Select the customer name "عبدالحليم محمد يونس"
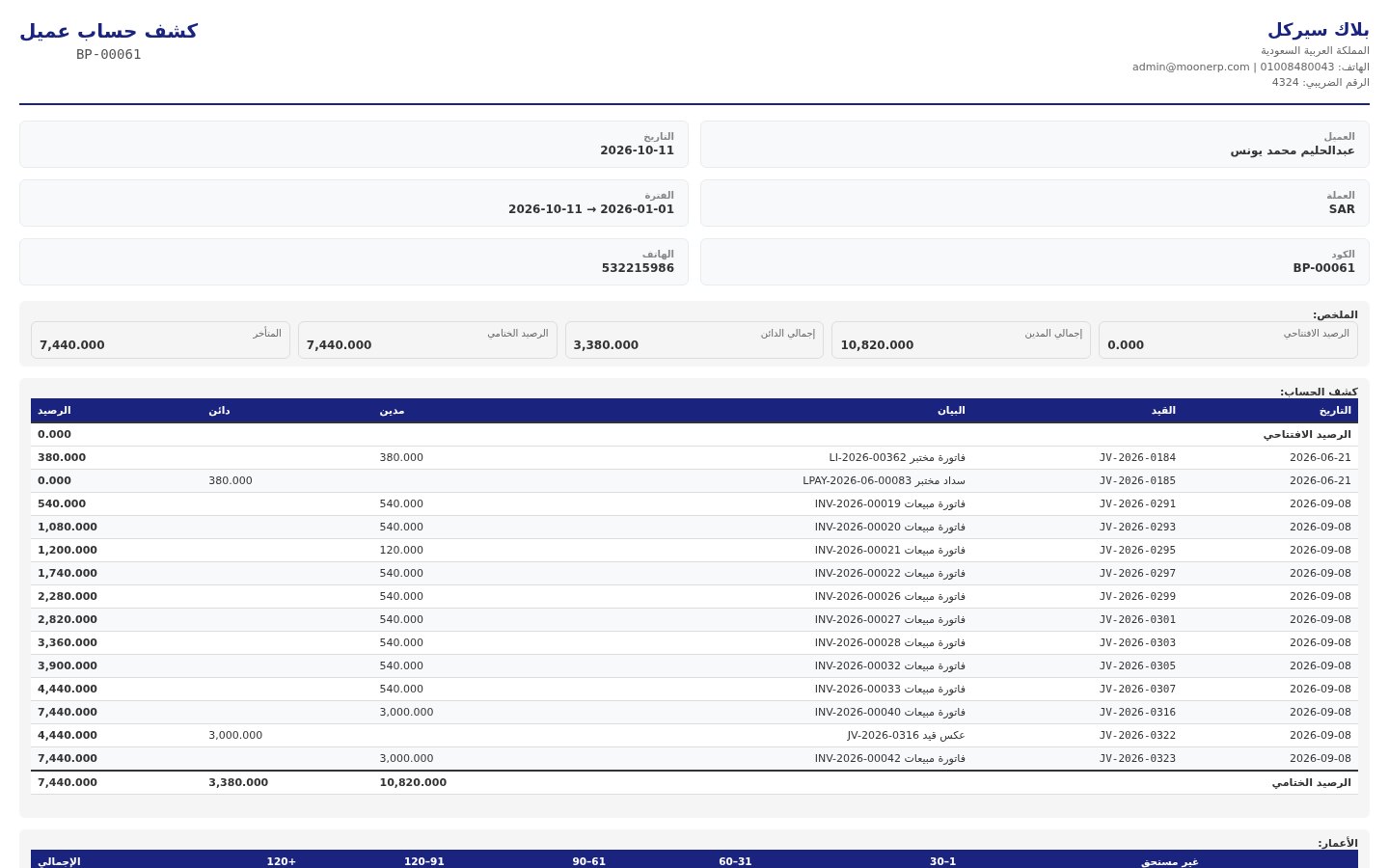The height and width of the screenshot is (868, 1389). coord(1293,150)
